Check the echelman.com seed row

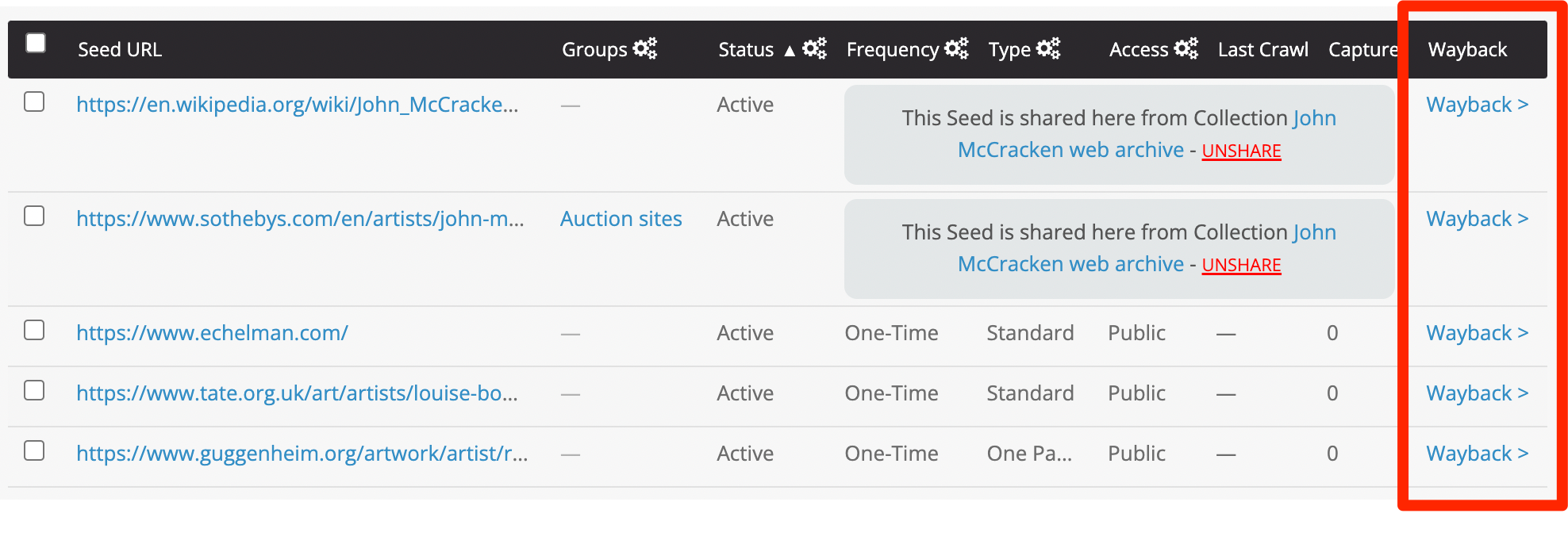(x=34, y=331)
